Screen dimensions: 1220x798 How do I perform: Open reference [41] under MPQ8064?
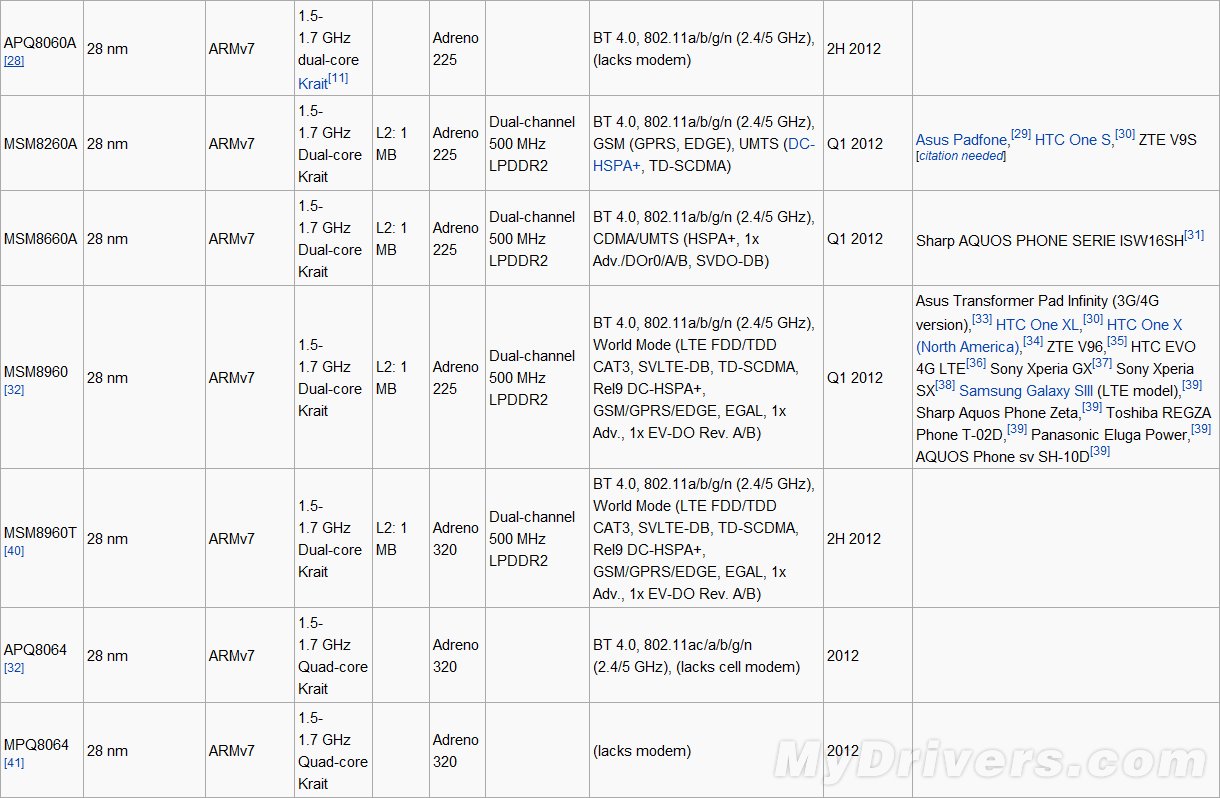click(x=14, y=763)
